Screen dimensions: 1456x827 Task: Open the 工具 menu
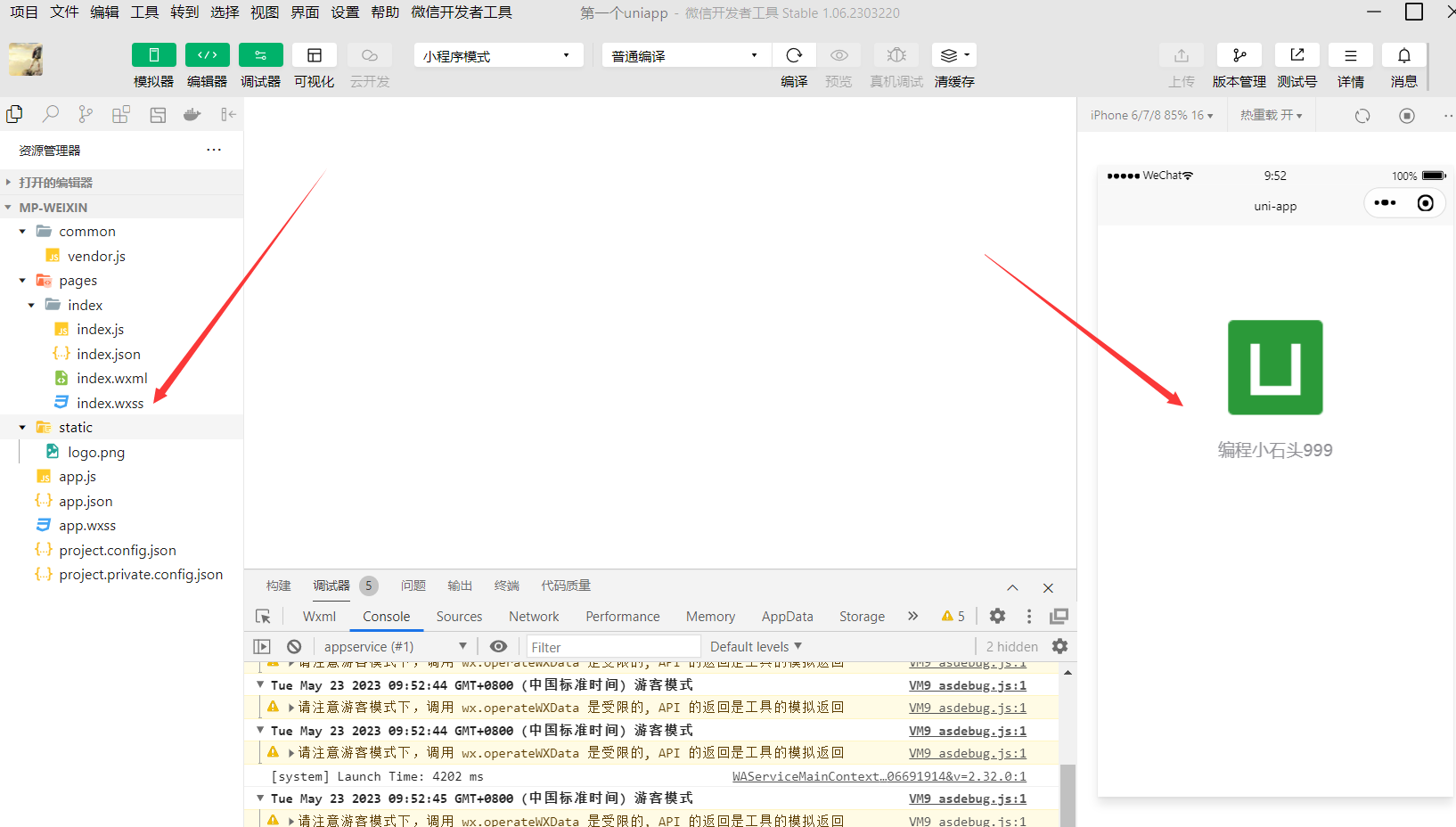point(144,12)
